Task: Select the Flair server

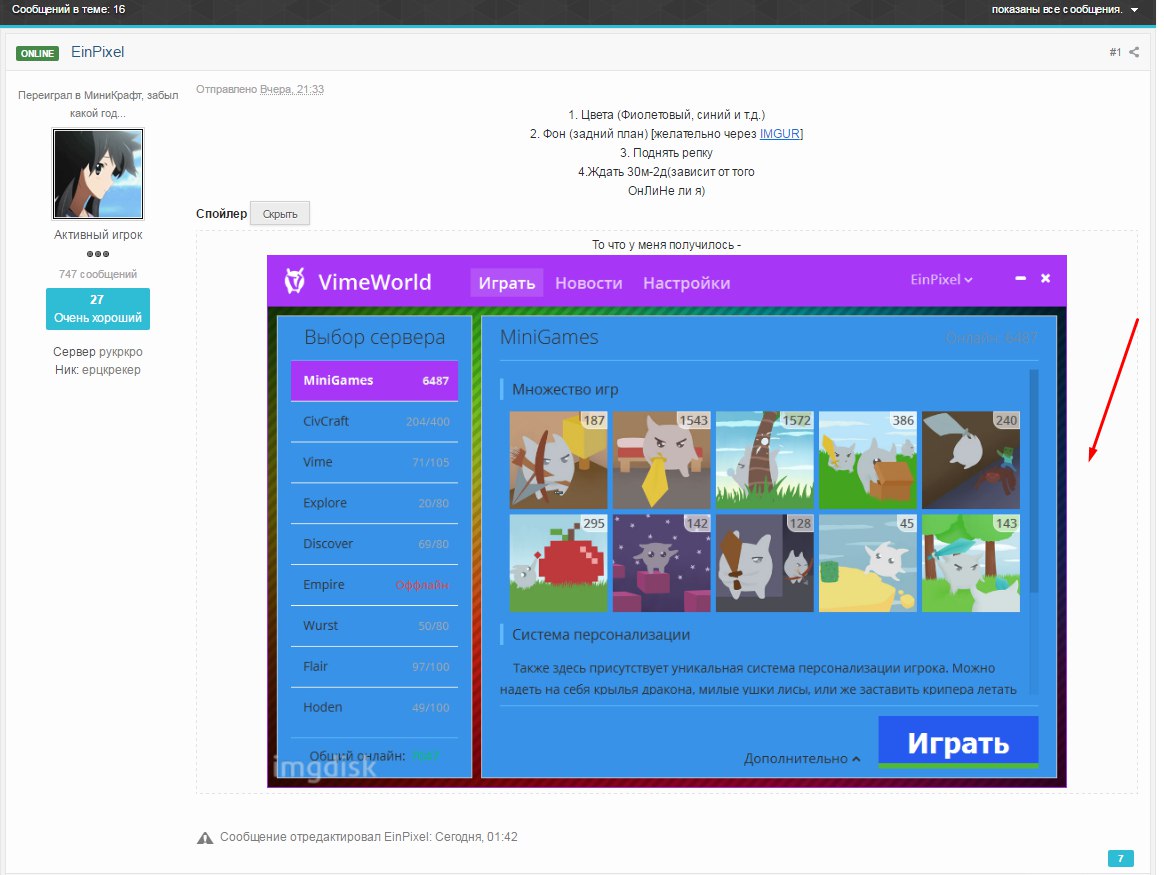Action: click(x=374, y=666)
